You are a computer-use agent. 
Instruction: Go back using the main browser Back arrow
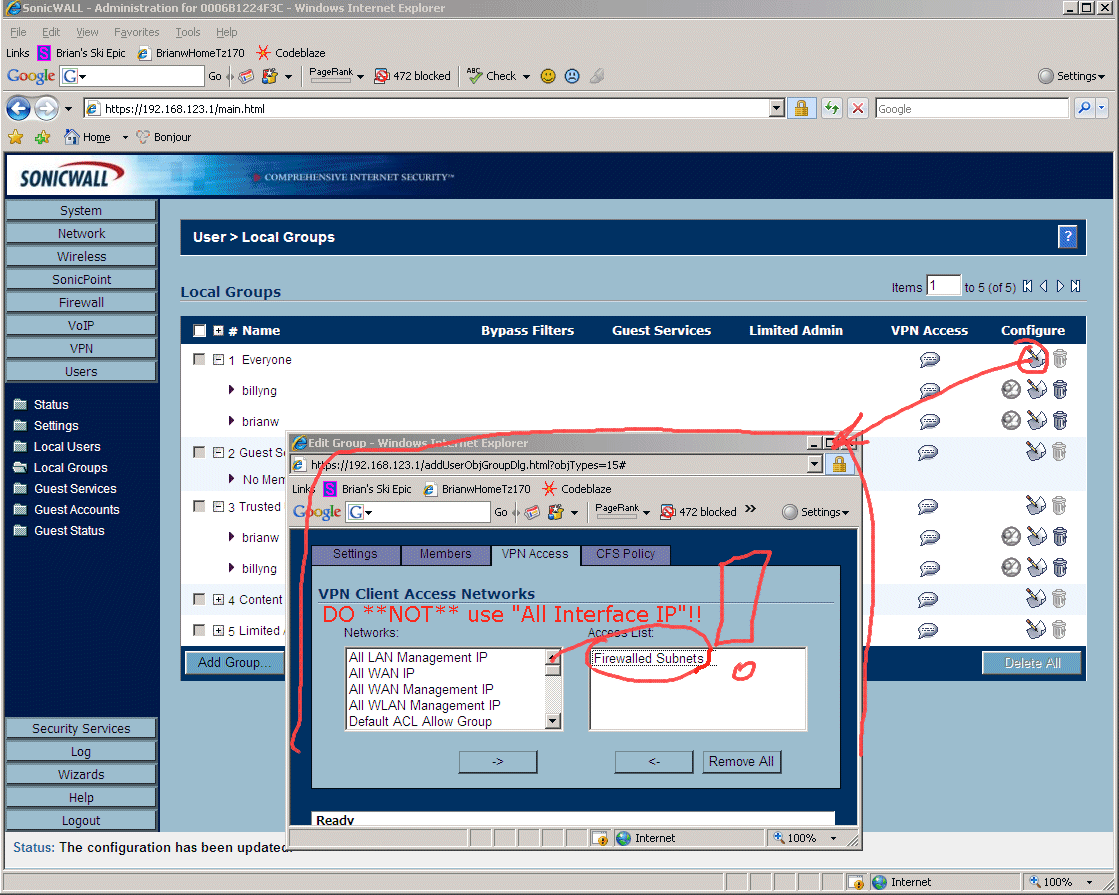coord(19,108)
